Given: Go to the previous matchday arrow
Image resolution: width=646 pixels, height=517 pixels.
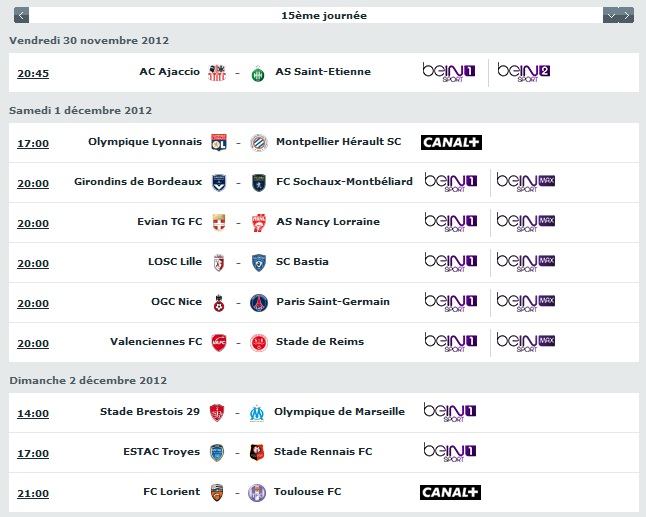Looking at the screenshot, I should [x=21, y=16].
